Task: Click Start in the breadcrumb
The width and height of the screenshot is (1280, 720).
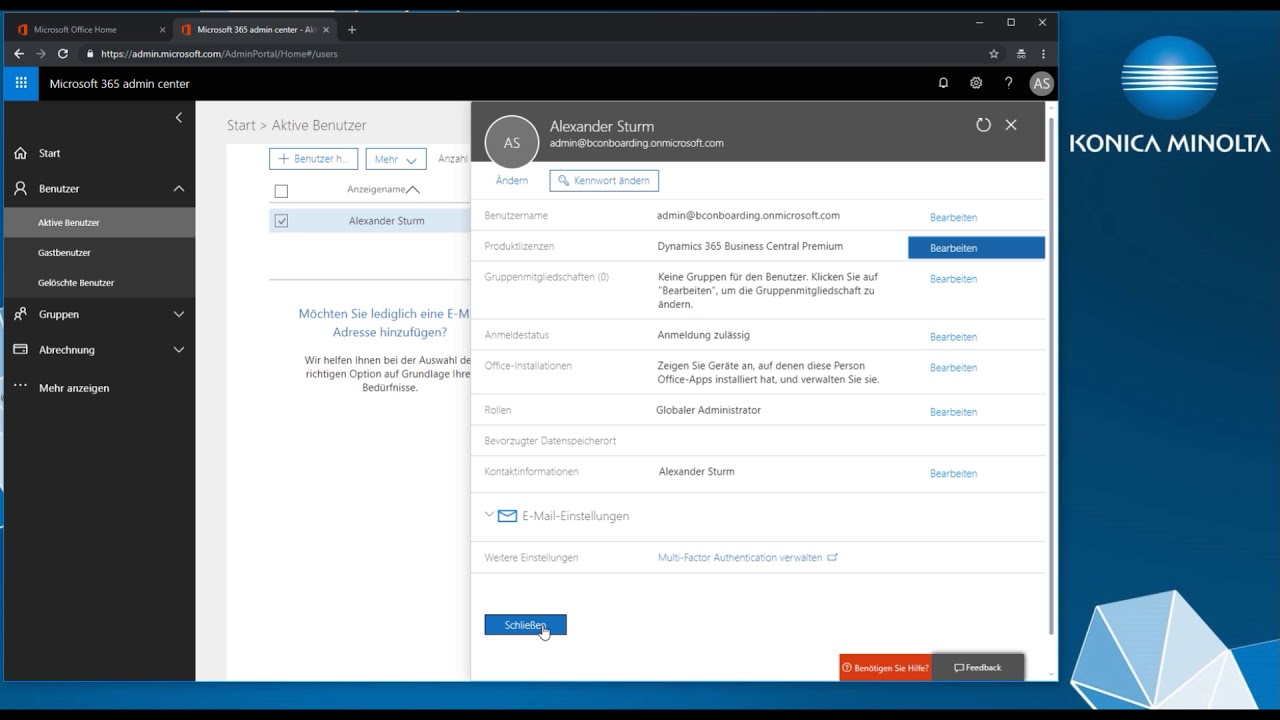Action: [241, 125]
